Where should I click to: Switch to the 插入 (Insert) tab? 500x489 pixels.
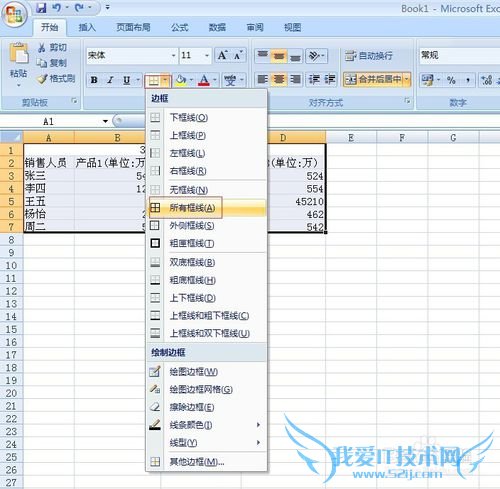(x=87, y=27)
